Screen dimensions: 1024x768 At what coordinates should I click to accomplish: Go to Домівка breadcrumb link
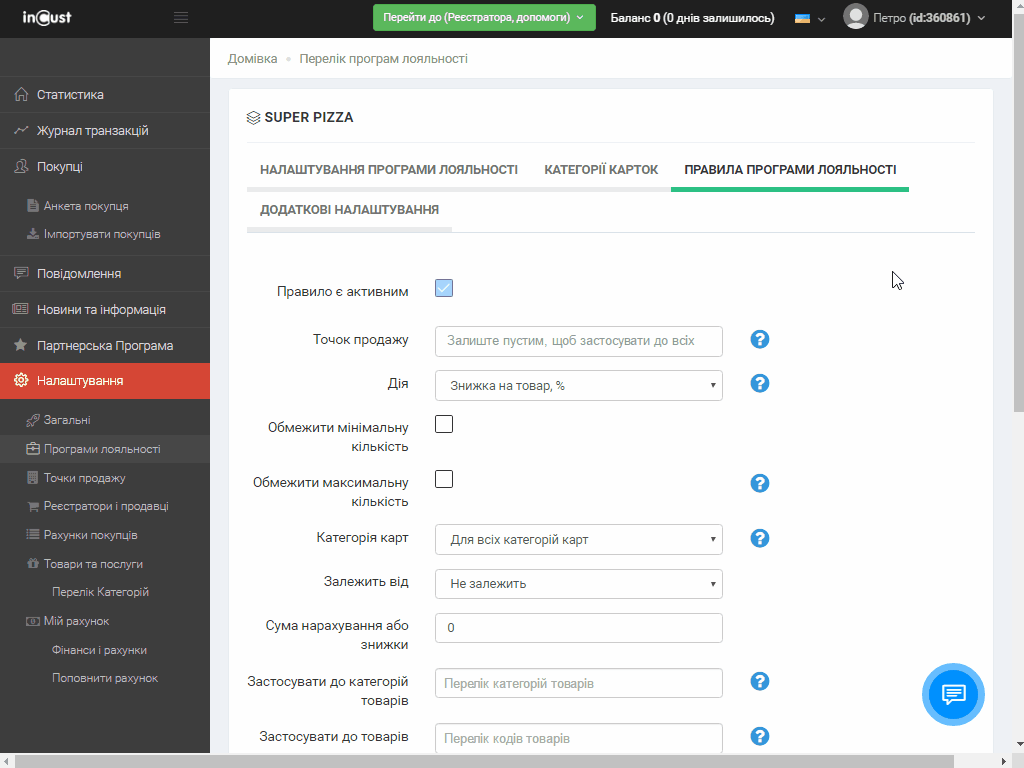click(x=252, y=59)
